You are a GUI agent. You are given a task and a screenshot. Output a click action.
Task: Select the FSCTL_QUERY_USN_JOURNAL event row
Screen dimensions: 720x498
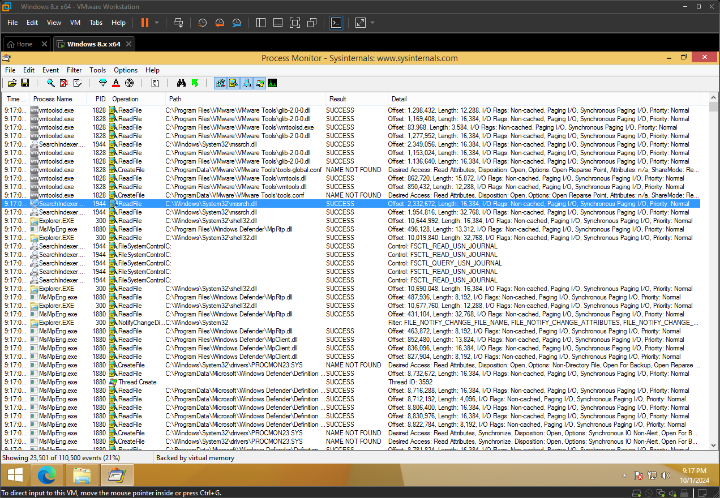pyautogui.click(x=351, y=263)
